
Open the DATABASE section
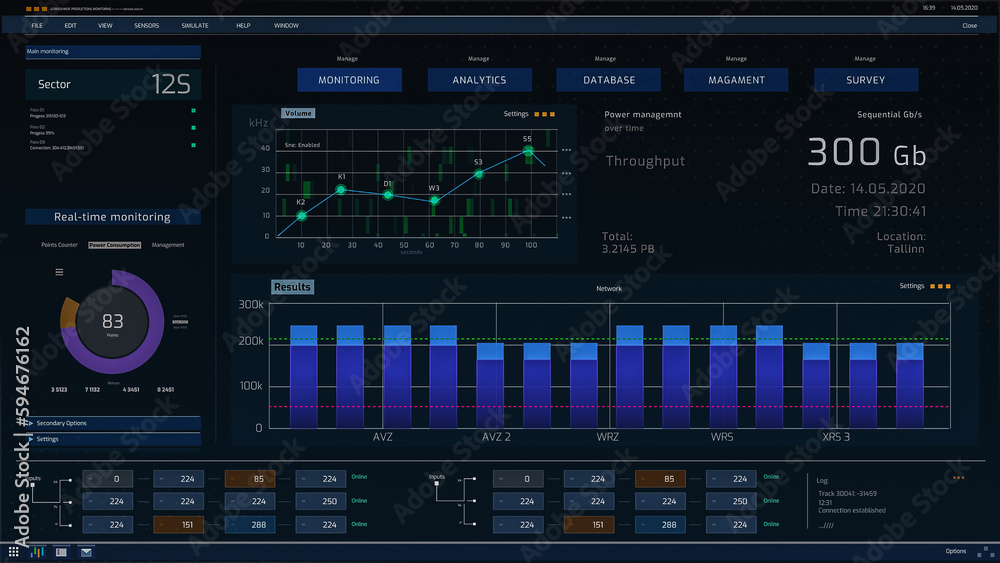[608, 80]
